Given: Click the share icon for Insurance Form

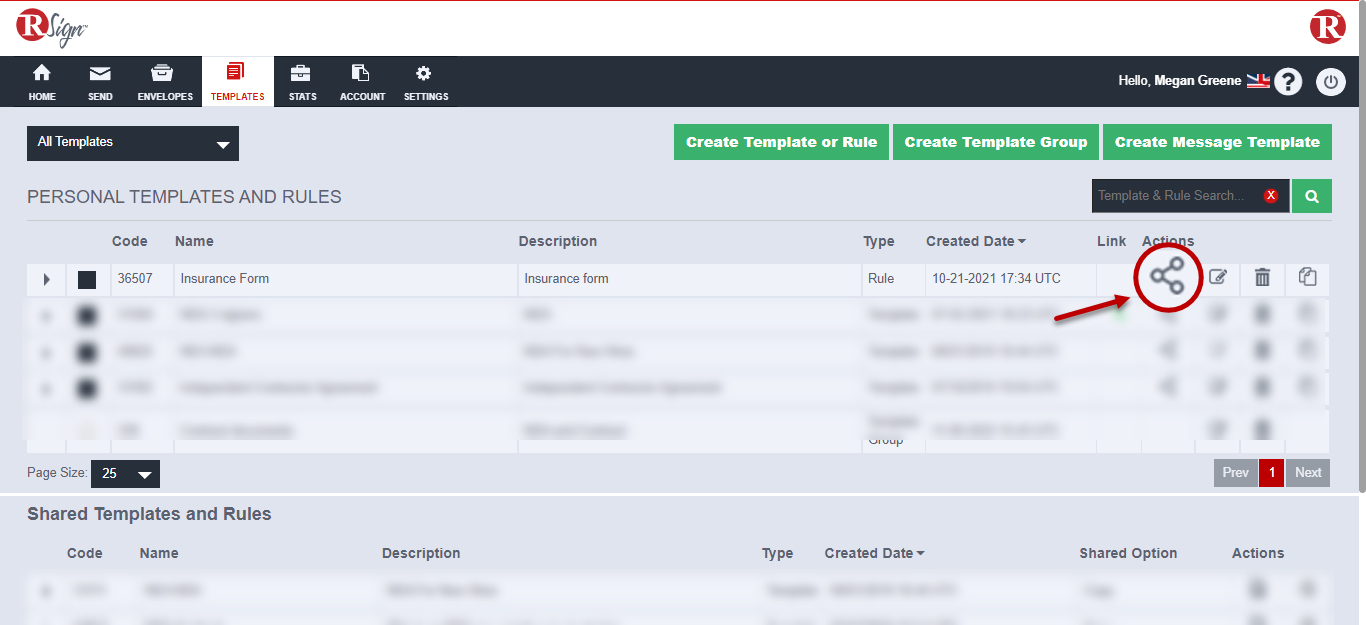Looking at the screenshot, I should [x=1166, y=277].
